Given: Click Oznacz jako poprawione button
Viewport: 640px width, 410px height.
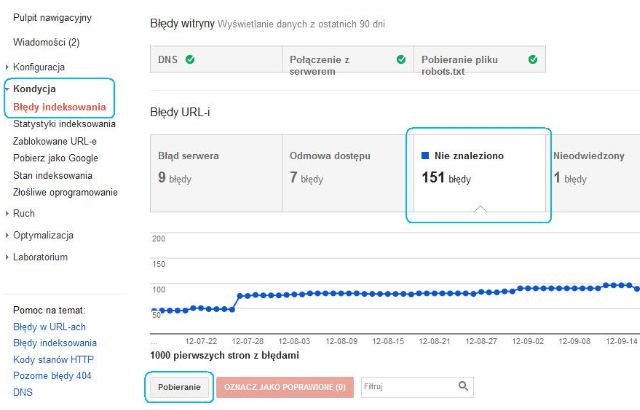Looking at the screenshot, I should pyautogui.click(x=284, y=386).
